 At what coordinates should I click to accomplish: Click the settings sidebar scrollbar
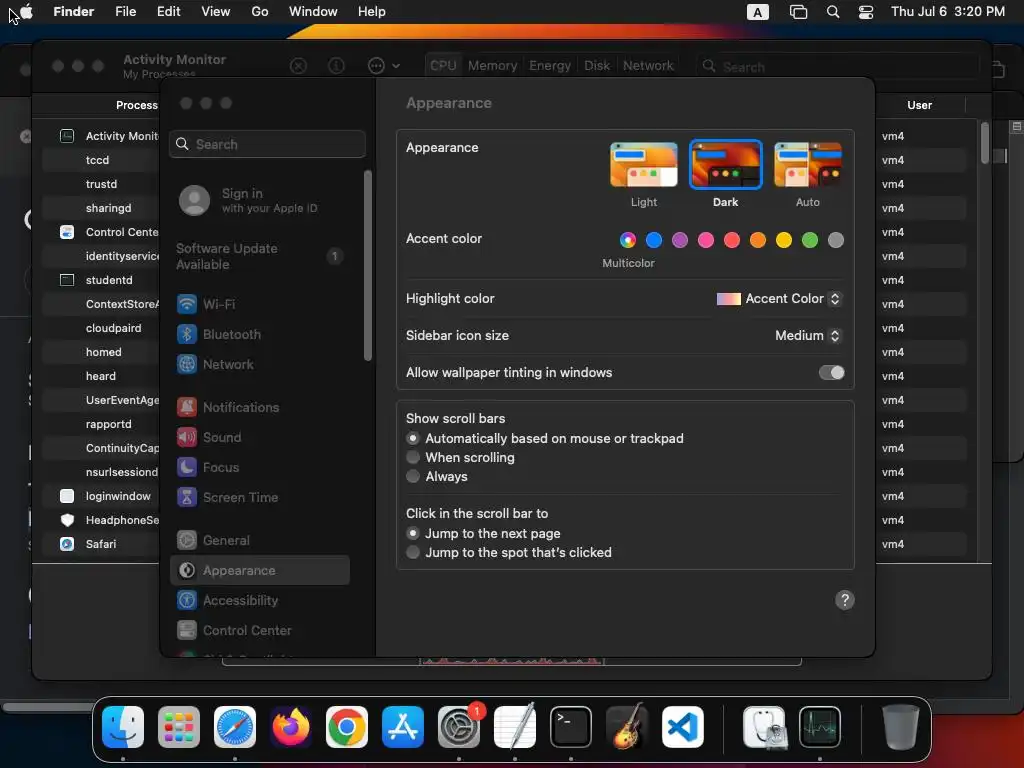(x=368, y=265)
